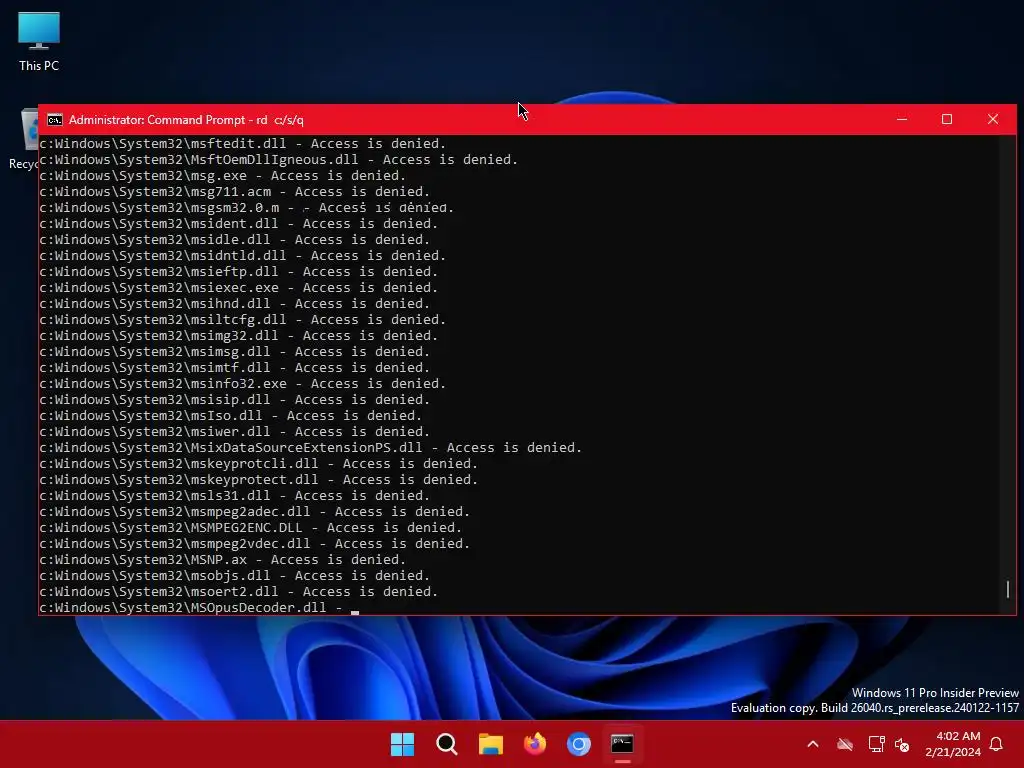Open OneDrive tray icon

845,744
